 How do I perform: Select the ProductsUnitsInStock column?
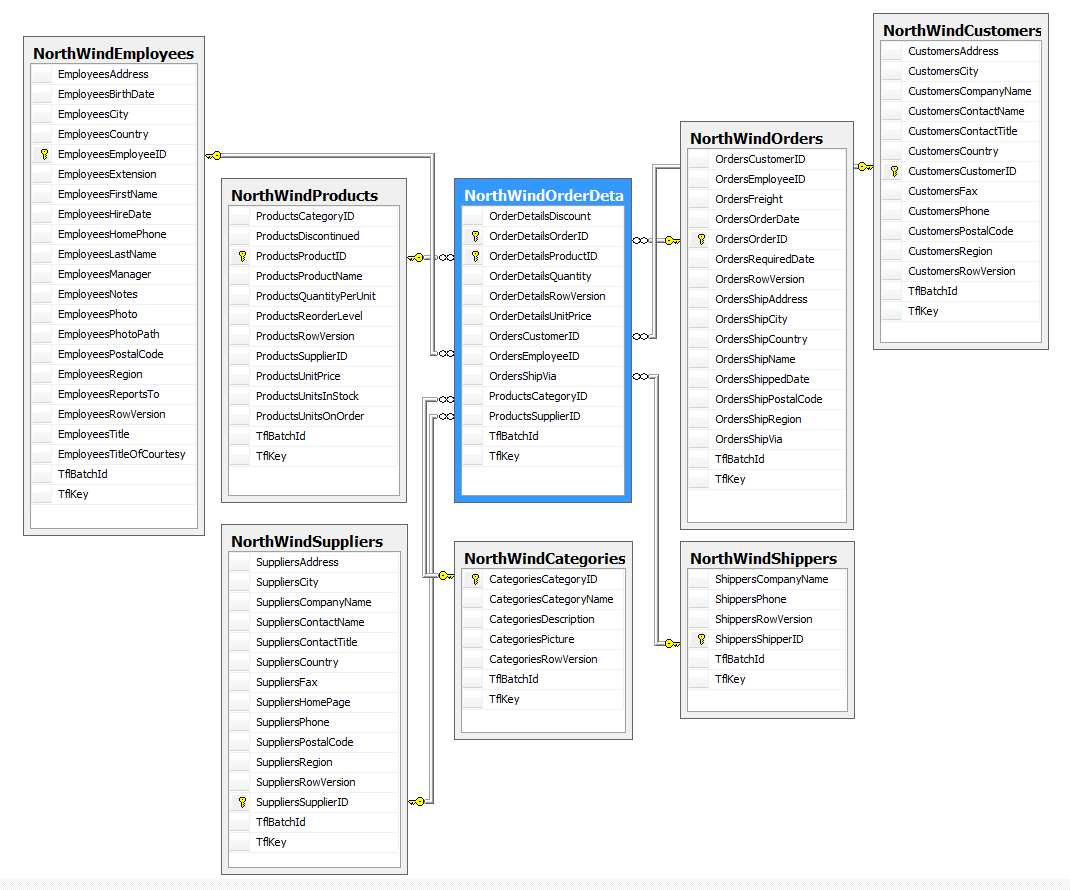[x=313, y=396]
